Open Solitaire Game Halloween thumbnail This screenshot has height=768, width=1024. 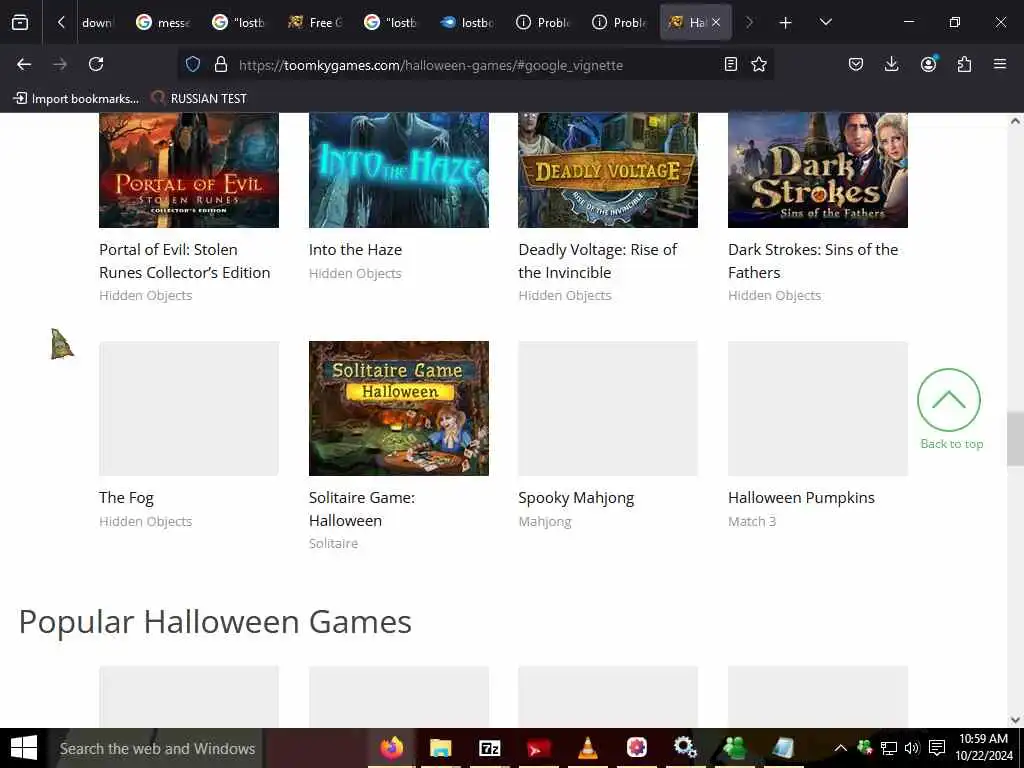tap(398, 408)
